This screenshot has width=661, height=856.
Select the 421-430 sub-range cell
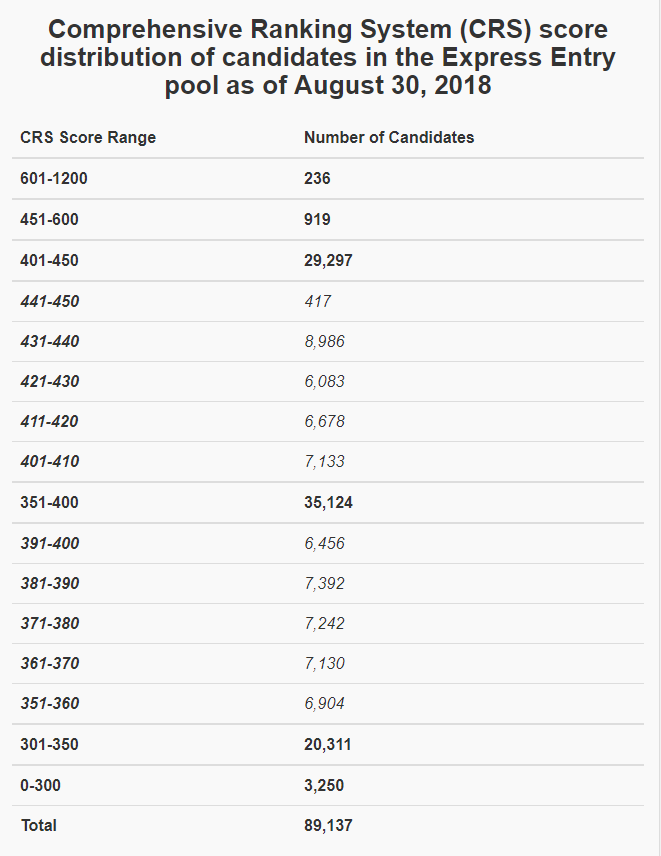click(49, 382)
